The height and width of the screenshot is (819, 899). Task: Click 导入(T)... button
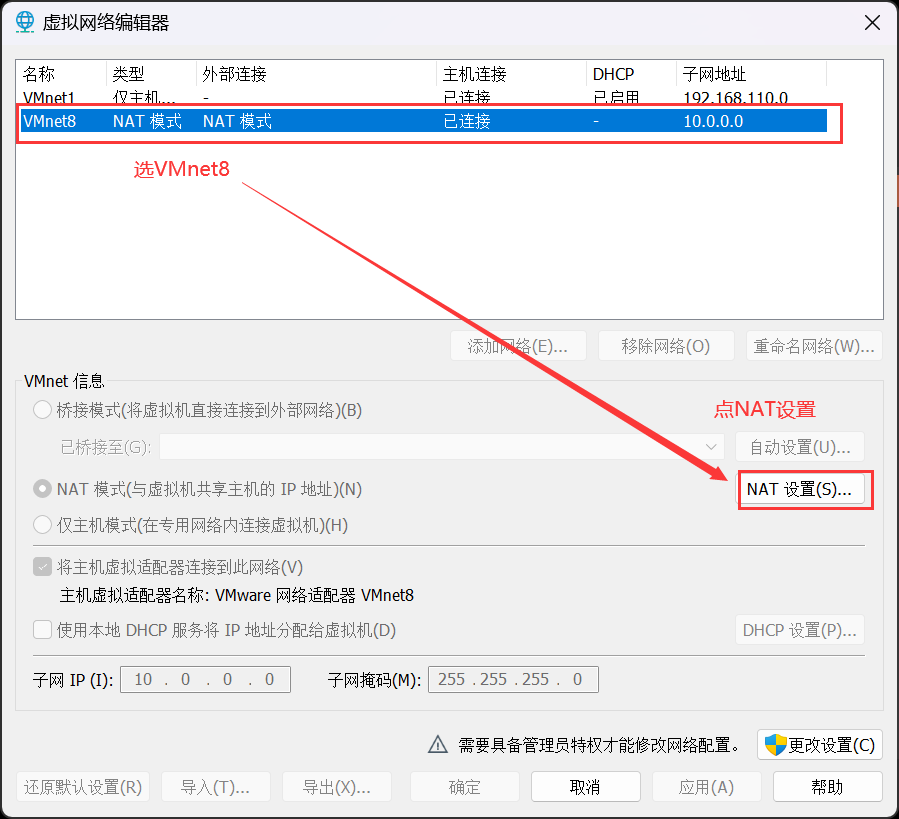point(216,787)
